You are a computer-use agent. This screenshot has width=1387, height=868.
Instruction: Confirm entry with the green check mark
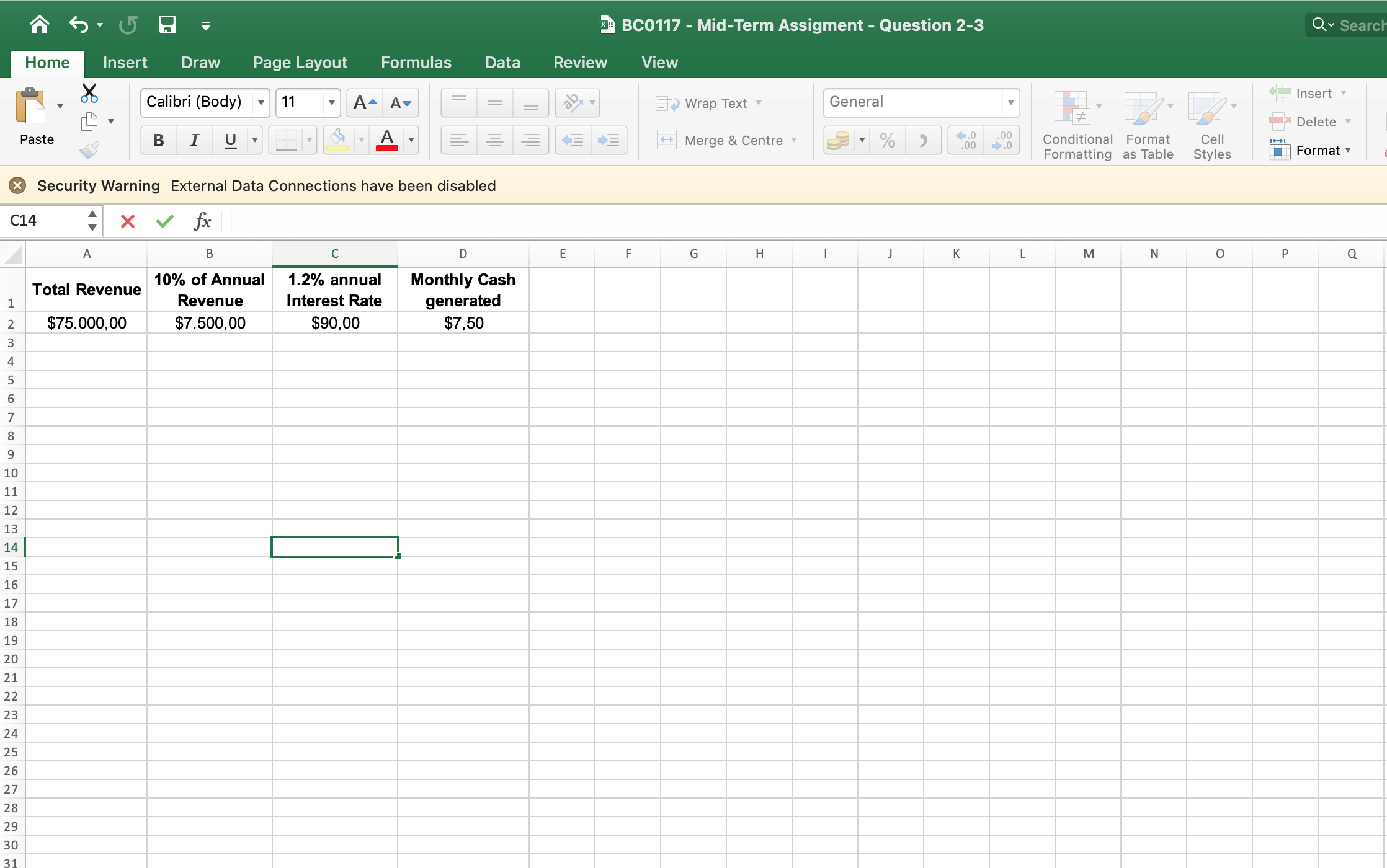[165, 221]
